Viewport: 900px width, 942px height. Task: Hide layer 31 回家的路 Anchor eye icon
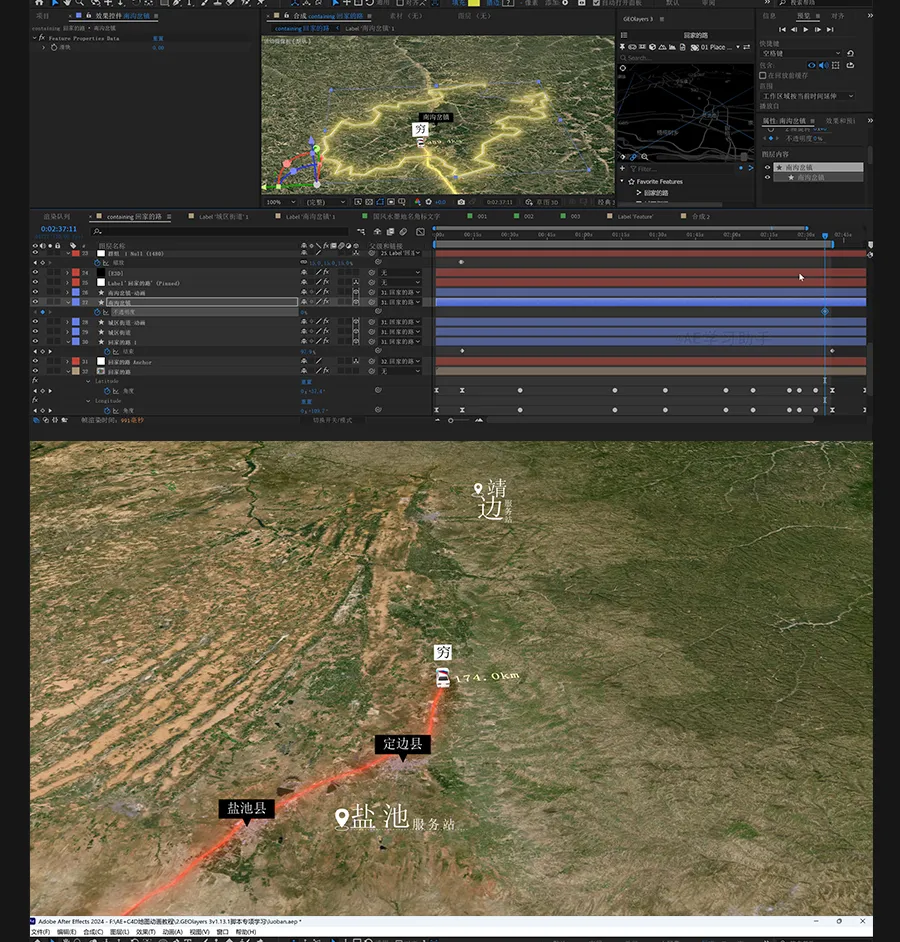[x=35, y=362]
